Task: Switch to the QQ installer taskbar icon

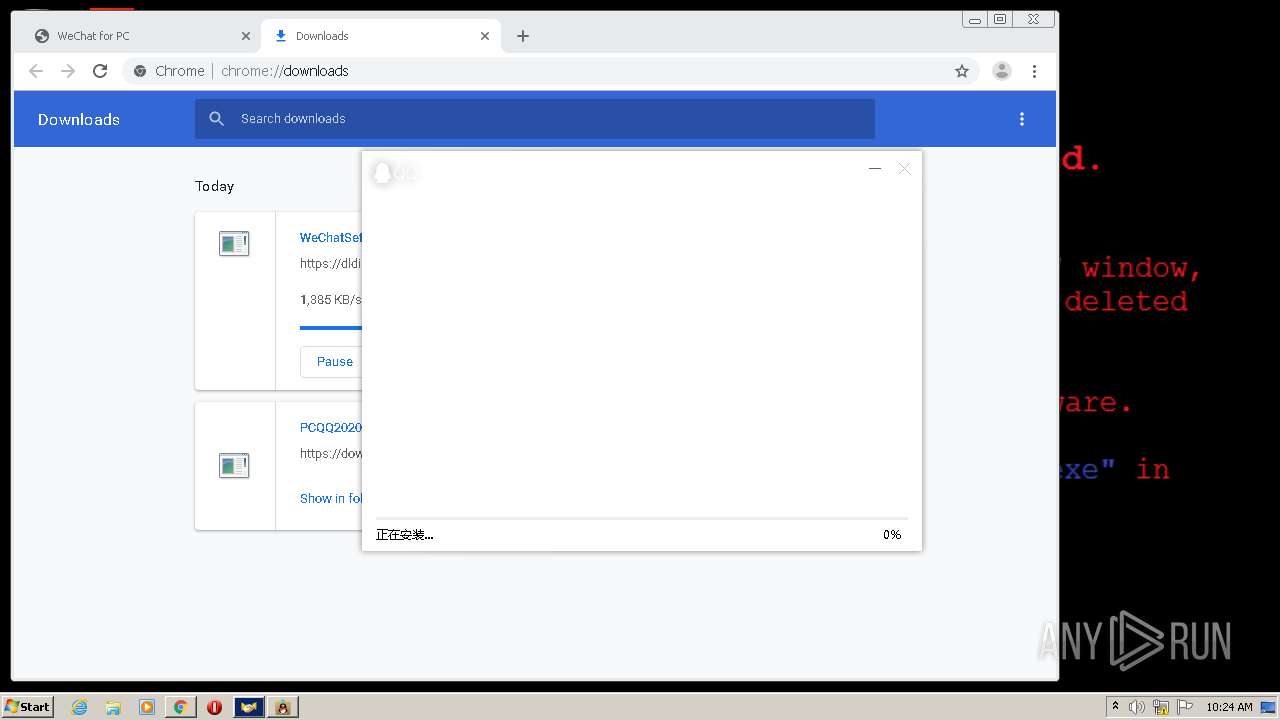Action: point(283,707)
